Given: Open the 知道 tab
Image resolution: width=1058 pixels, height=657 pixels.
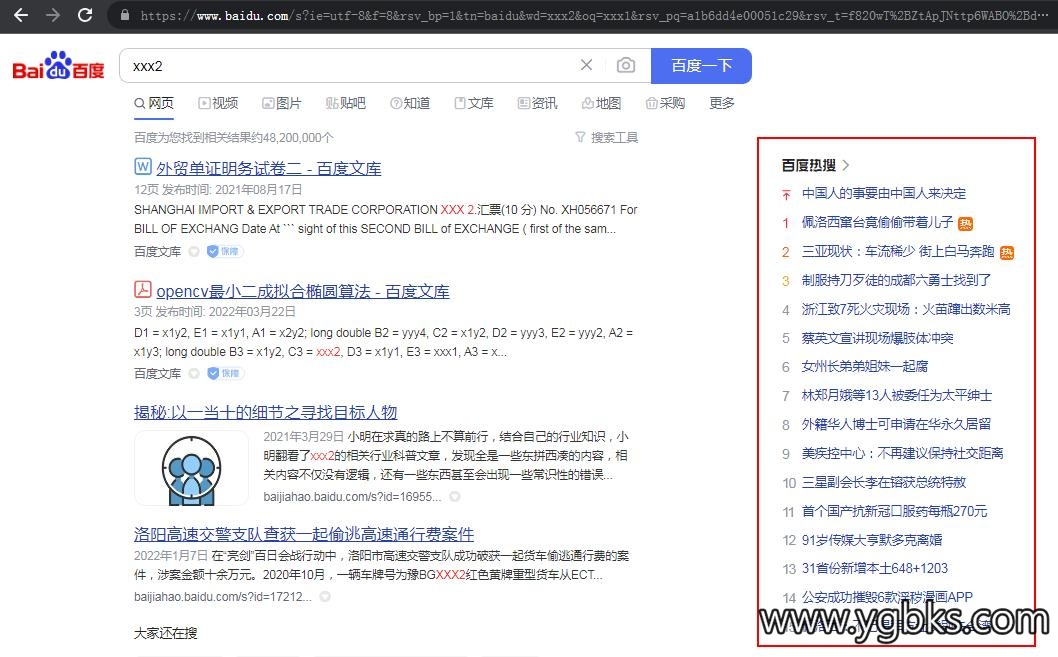Looking at the screenshot, I should coord(410,103).
